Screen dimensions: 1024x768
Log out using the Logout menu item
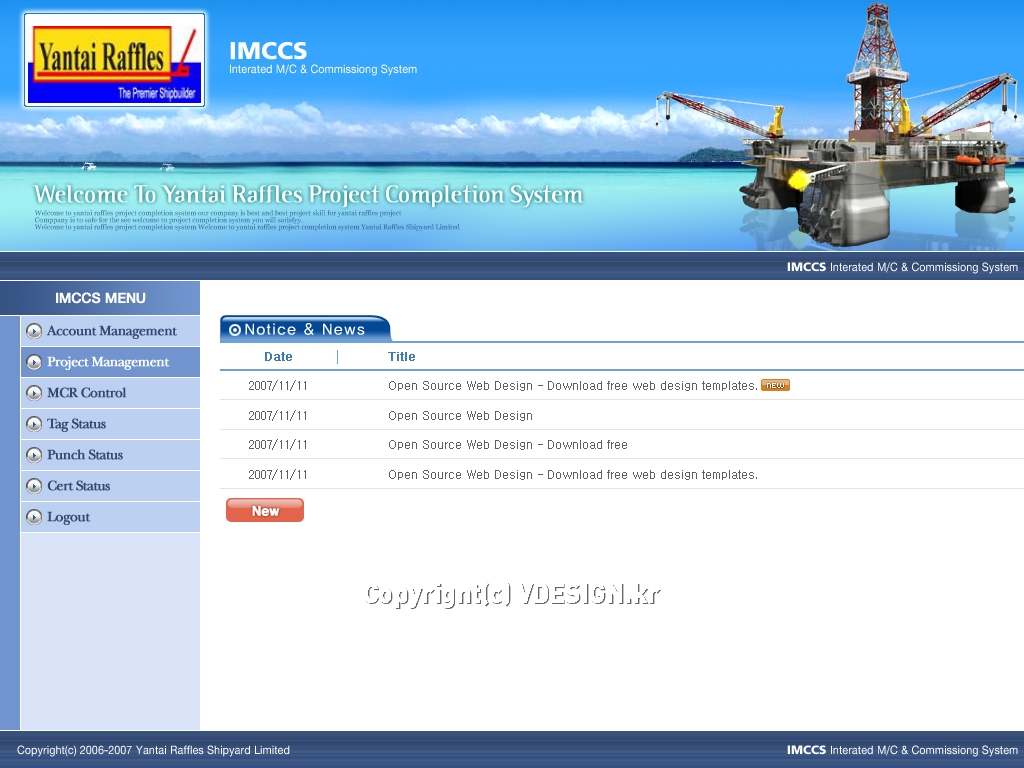[110, 517]
